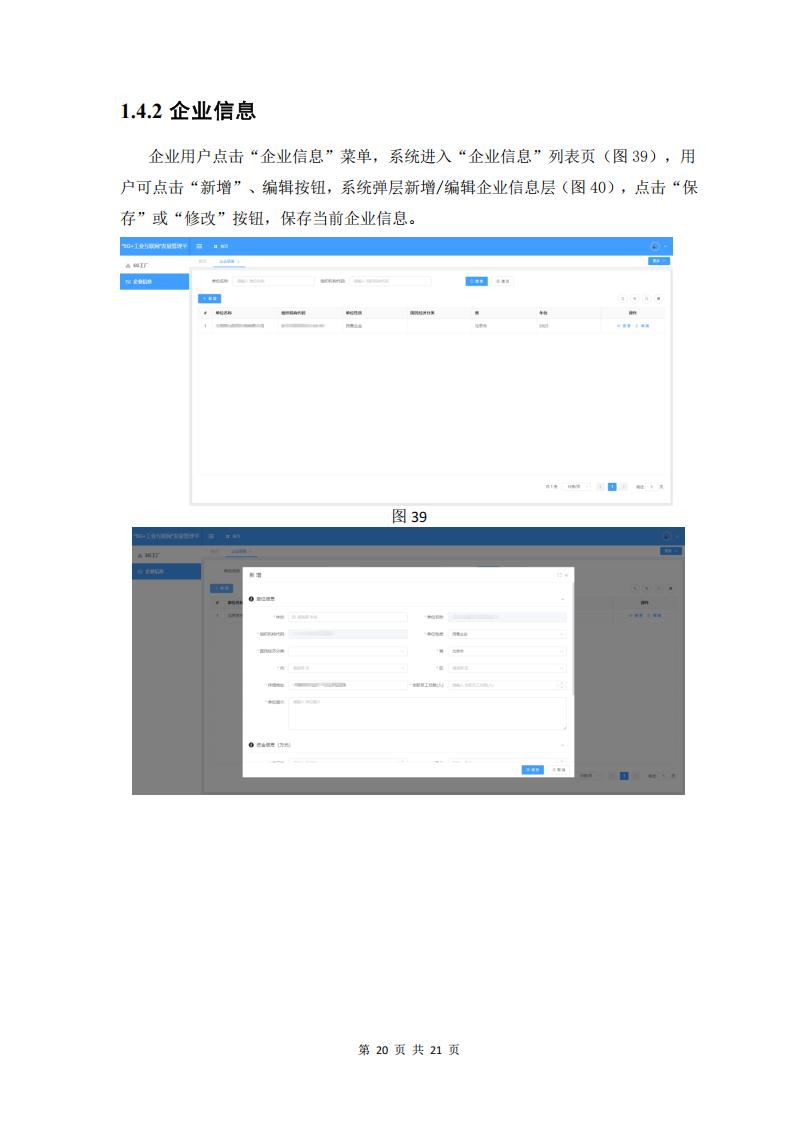Click the blue 新增 button above the Figure 39 table
Screen dimensions: 794x1123
point(210,299)
